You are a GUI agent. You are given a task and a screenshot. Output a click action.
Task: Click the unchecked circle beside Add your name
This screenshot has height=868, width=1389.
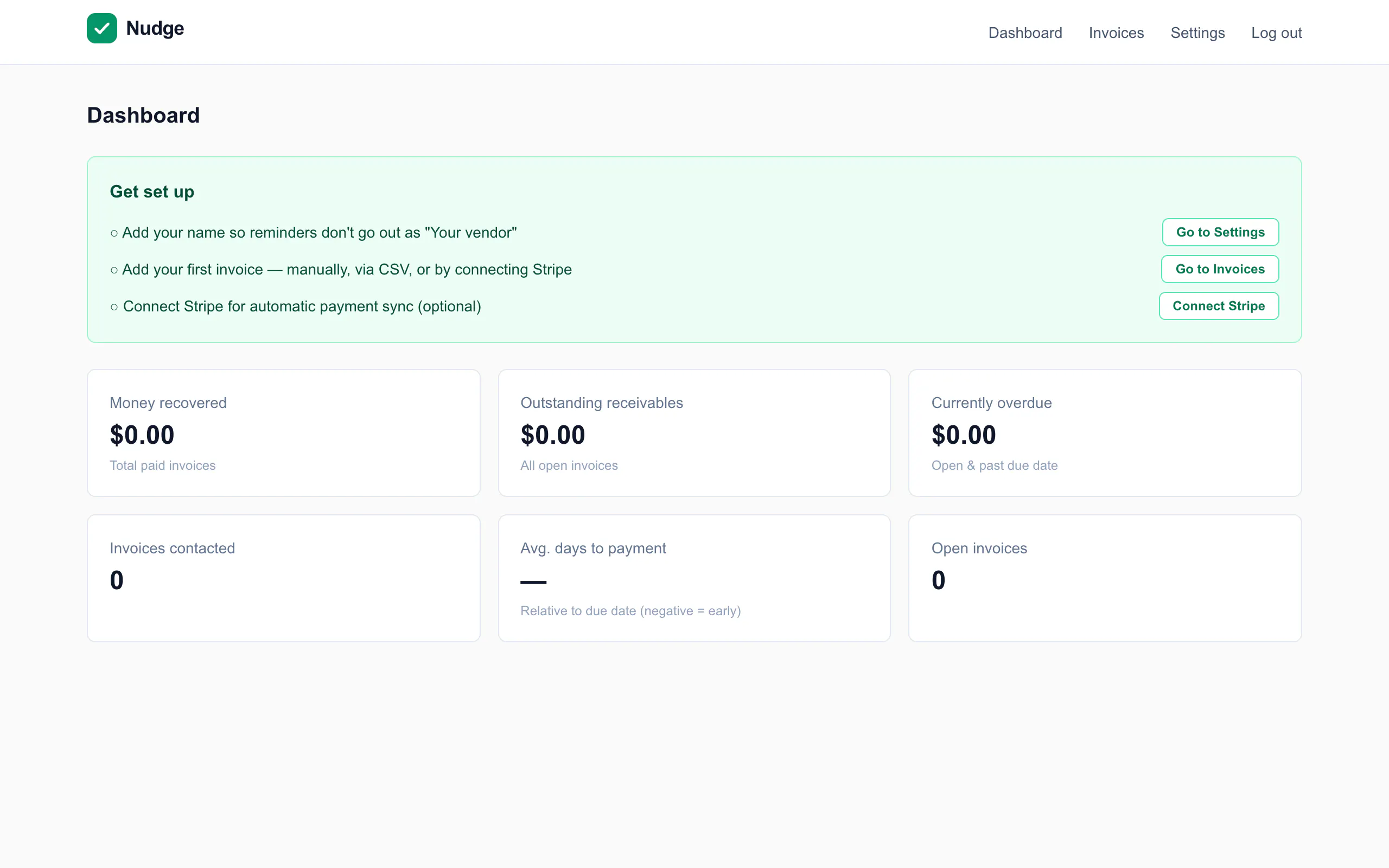[114, 233]
